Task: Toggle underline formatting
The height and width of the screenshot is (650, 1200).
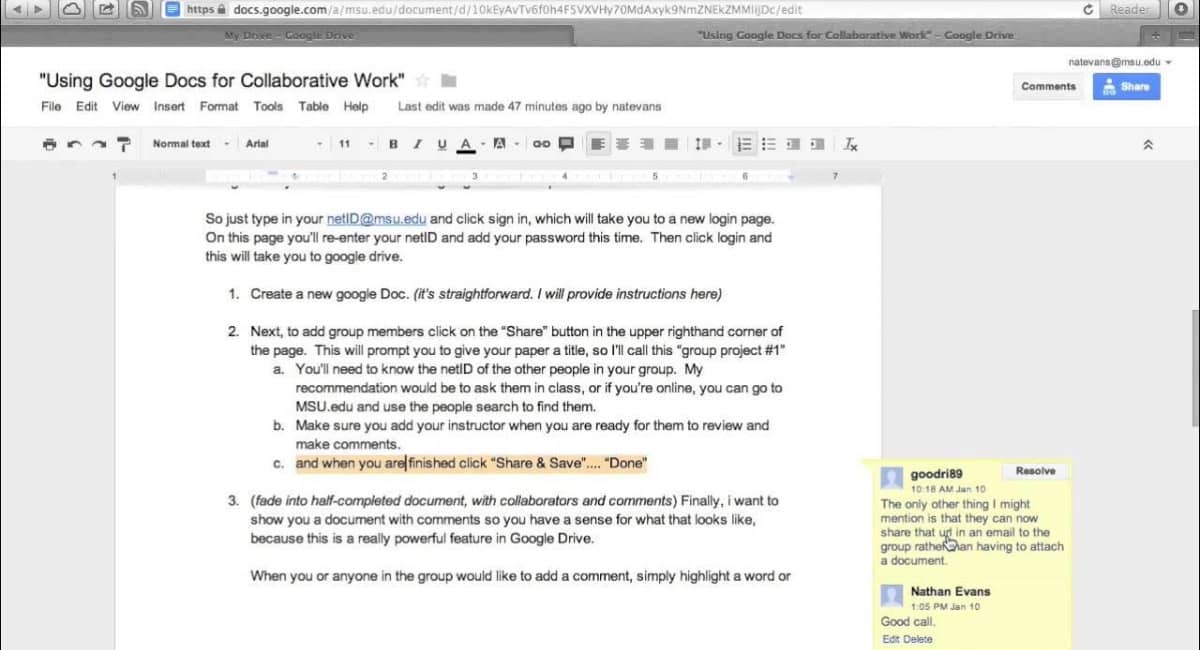Action: pos(442,144)
